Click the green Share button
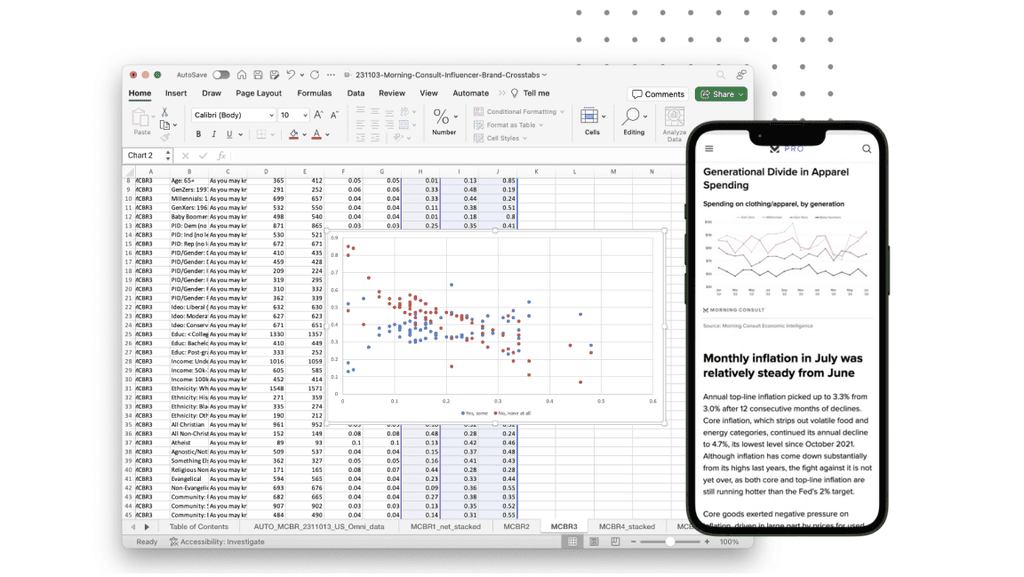 [721, 94]
